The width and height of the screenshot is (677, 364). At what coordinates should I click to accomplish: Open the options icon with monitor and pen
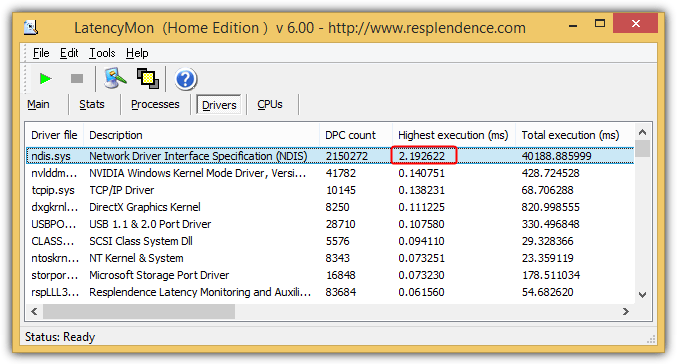tap(115, 79)
